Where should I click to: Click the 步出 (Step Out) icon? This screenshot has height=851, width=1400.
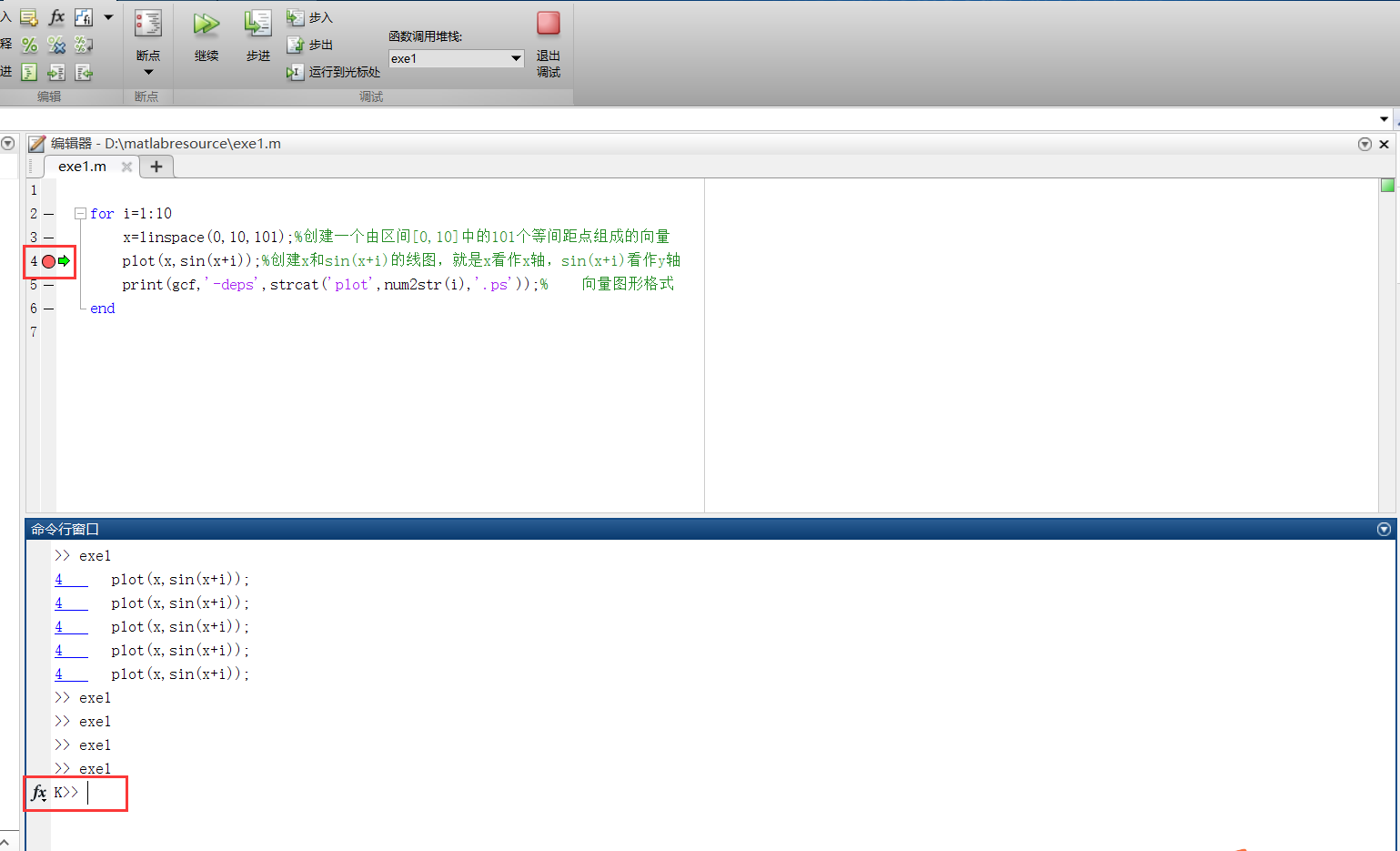coord(296,44)
